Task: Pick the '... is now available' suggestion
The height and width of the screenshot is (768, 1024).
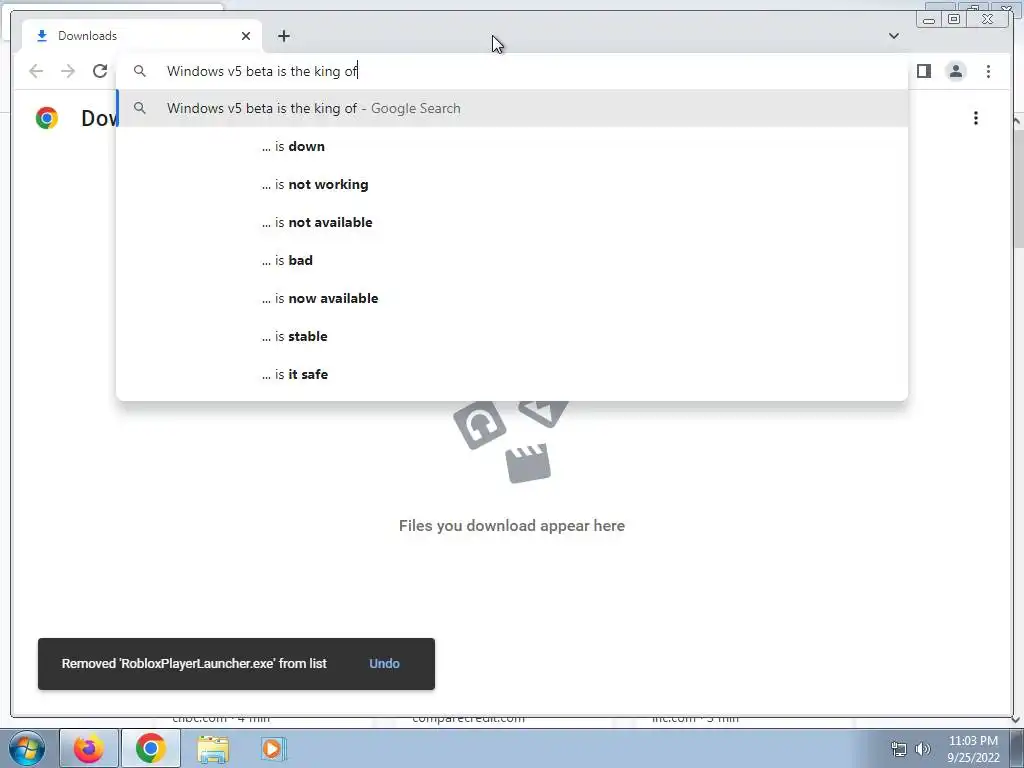Action: pyautogui.click(x=512, y=298)
